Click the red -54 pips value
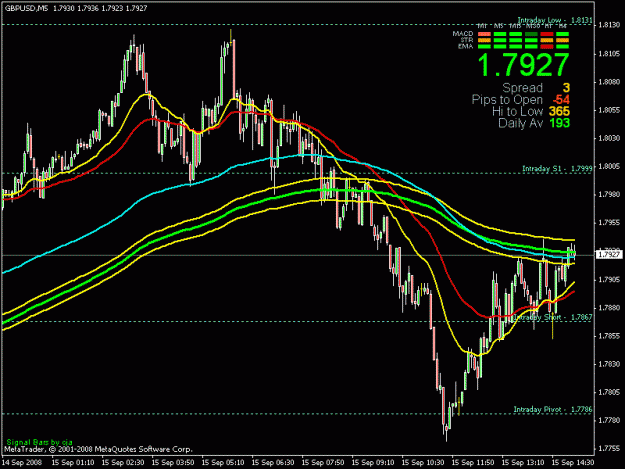The width and height of the screenshot is (625, 469). (561, 100)
